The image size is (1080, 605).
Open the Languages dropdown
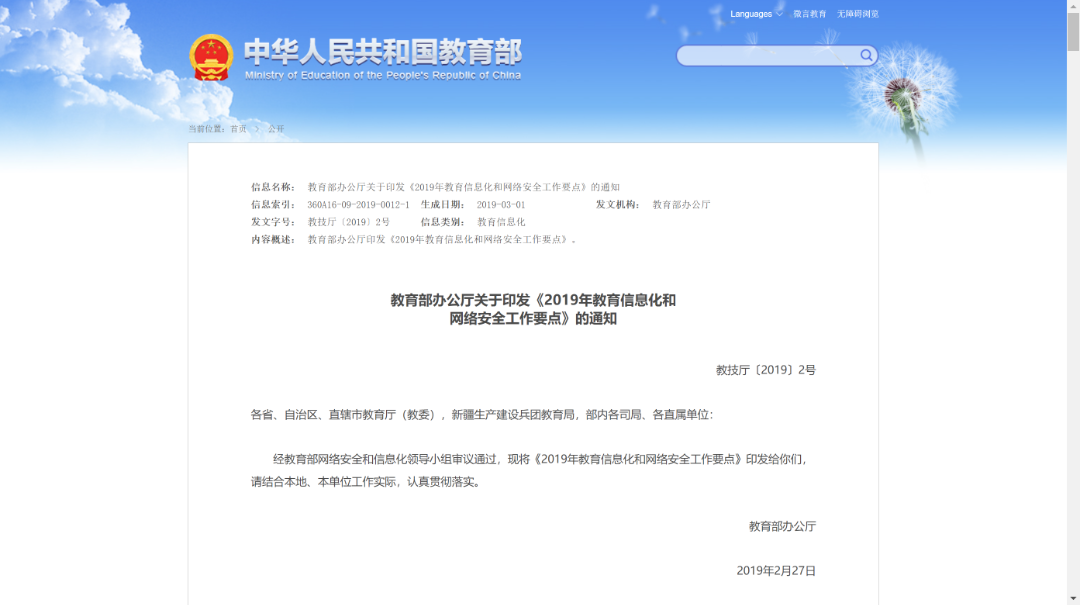click(x=756, y=14)
